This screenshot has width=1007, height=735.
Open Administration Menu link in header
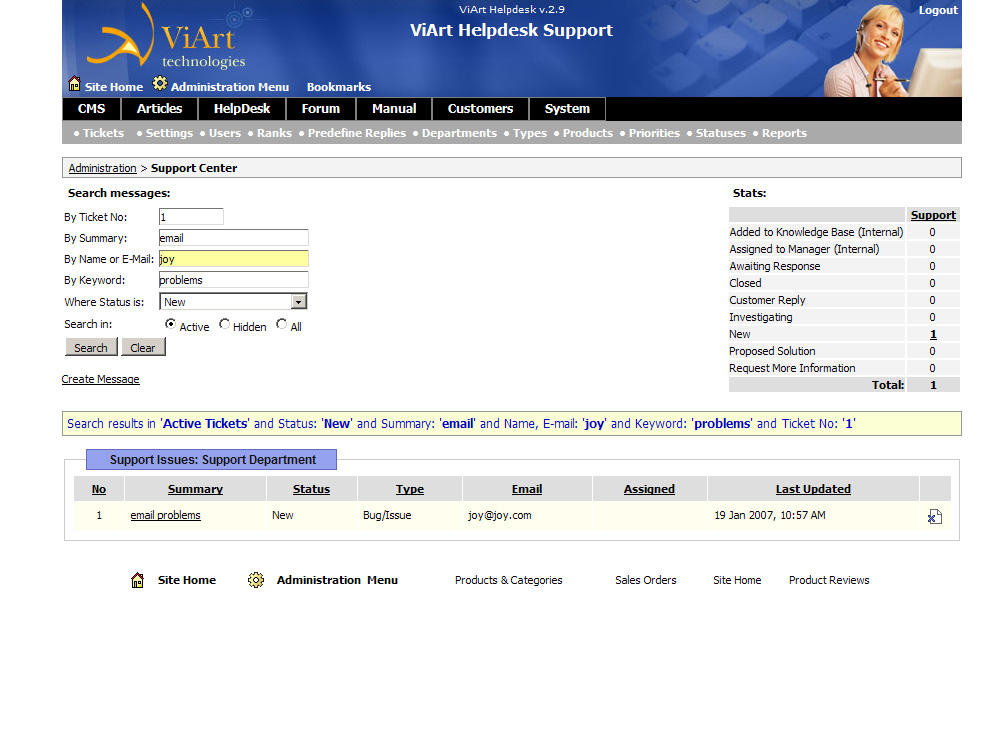[230, 87]
